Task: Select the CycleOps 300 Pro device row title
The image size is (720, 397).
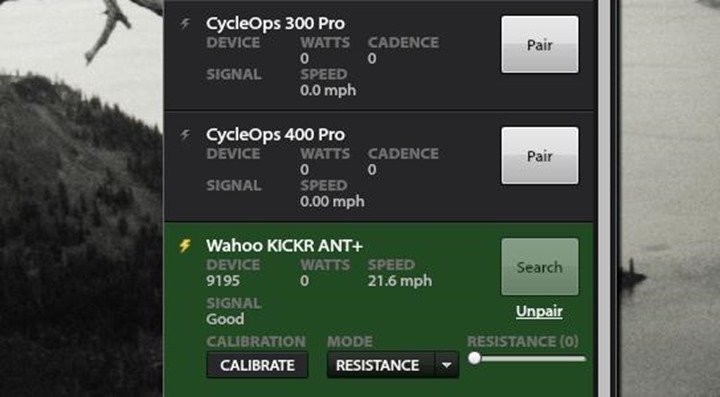Action: (x=276, y=23)
